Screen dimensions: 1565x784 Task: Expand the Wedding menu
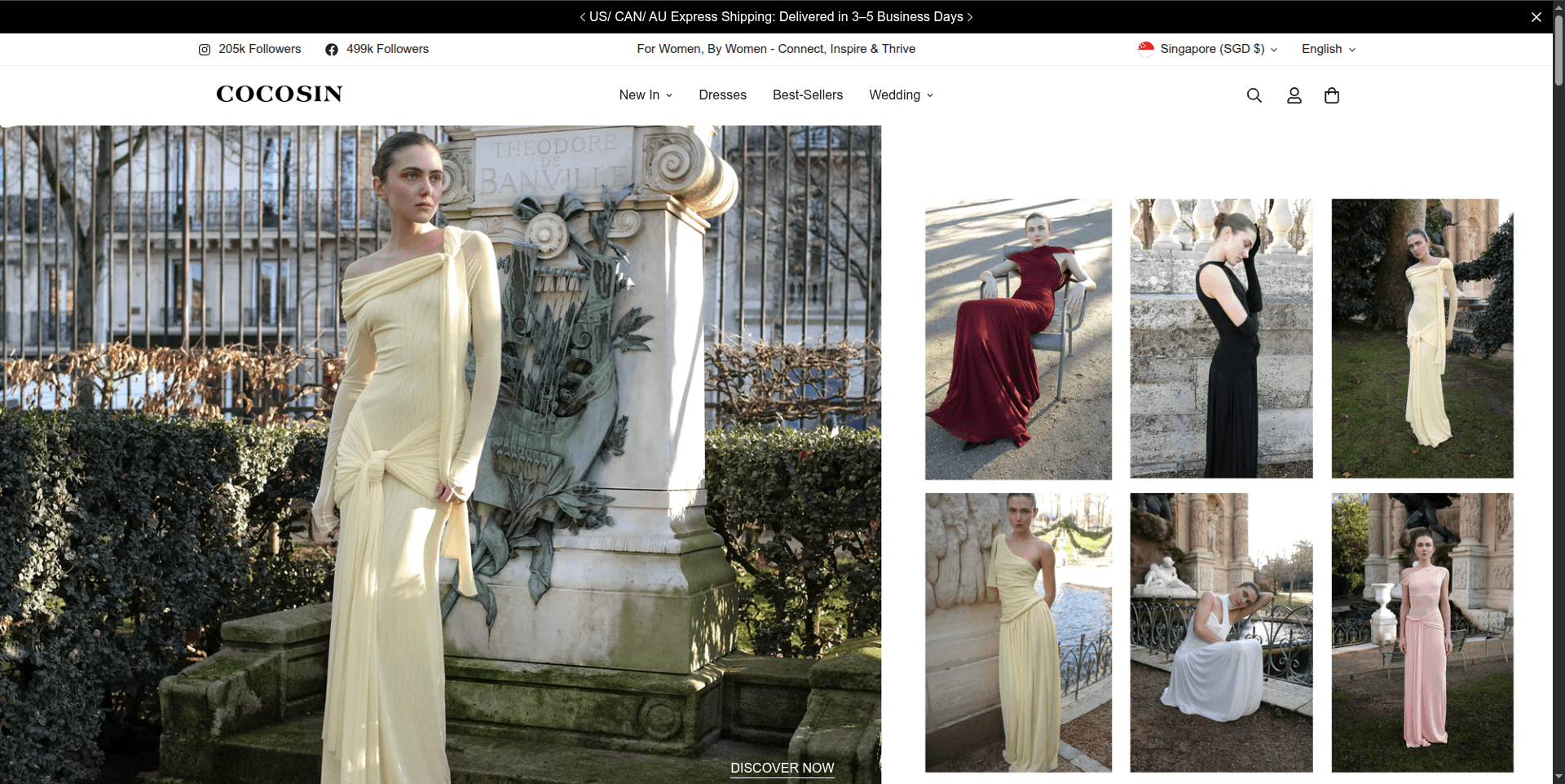click(x=901, y=95)
